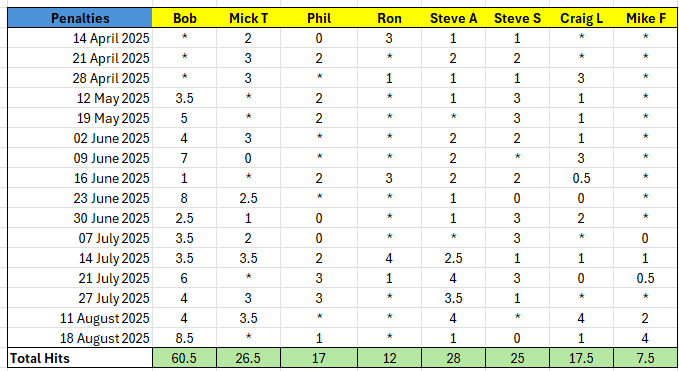Click Ron's total of 12
Image resolution: width=679 pixels, height=371 pixels.
pyautogui.click(x=389, y=358)
